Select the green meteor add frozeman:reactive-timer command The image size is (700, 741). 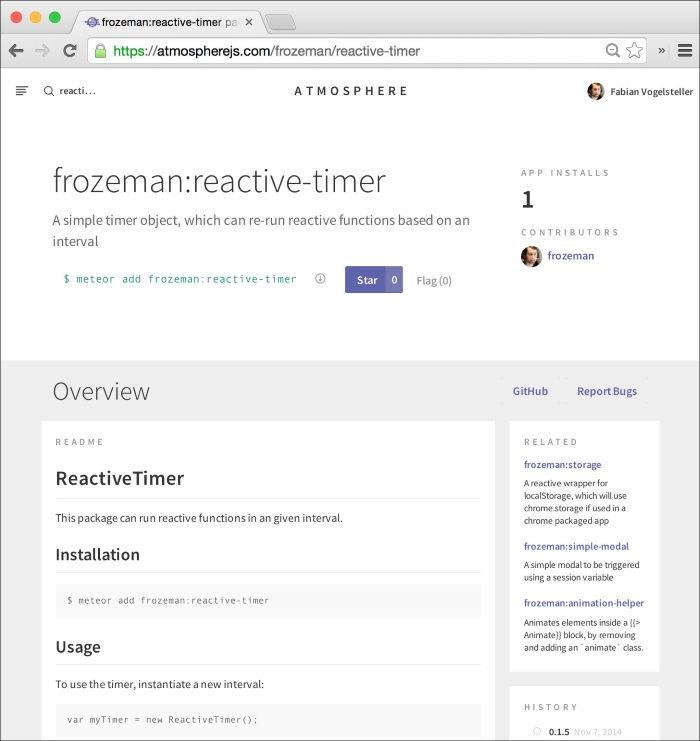180,279
